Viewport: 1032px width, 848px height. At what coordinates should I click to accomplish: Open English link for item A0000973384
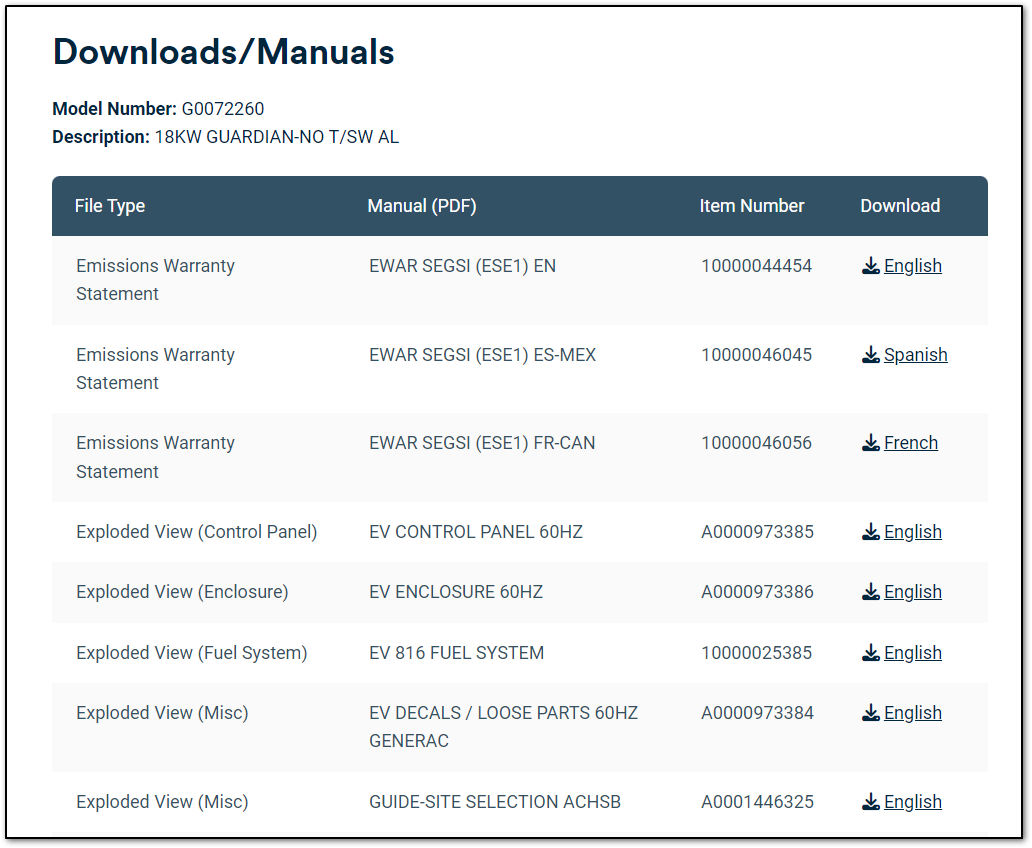[x=912, y=713]
